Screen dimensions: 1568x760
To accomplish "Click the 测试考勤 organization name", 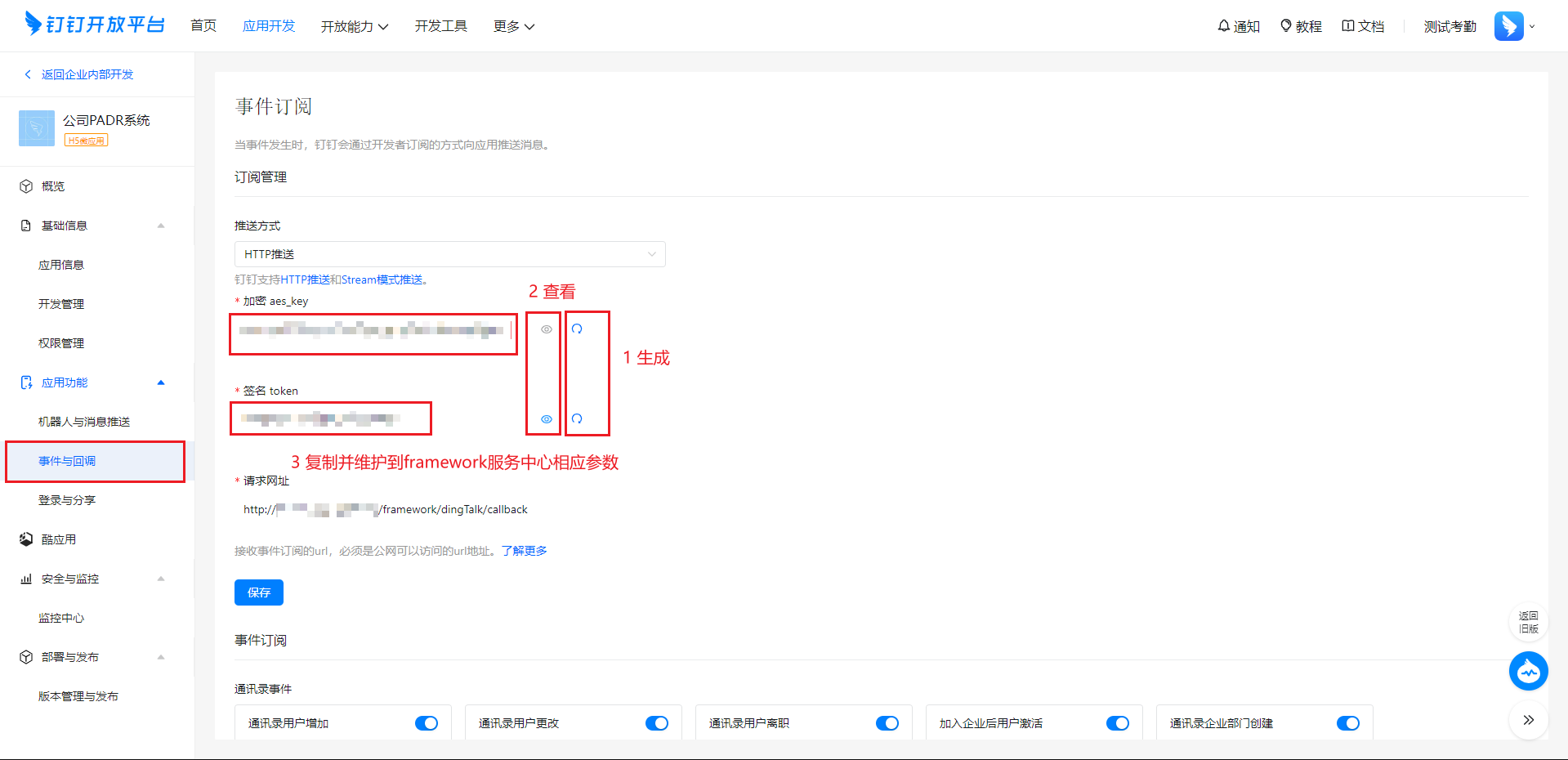I will pyautogui.click(x=1450, y=26).
